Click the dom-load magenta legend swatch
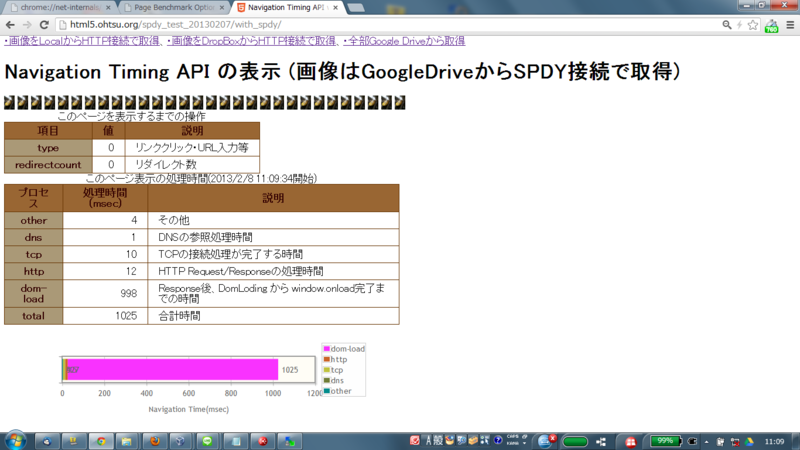This screenshot has height=450, width=800. [327, 349]
